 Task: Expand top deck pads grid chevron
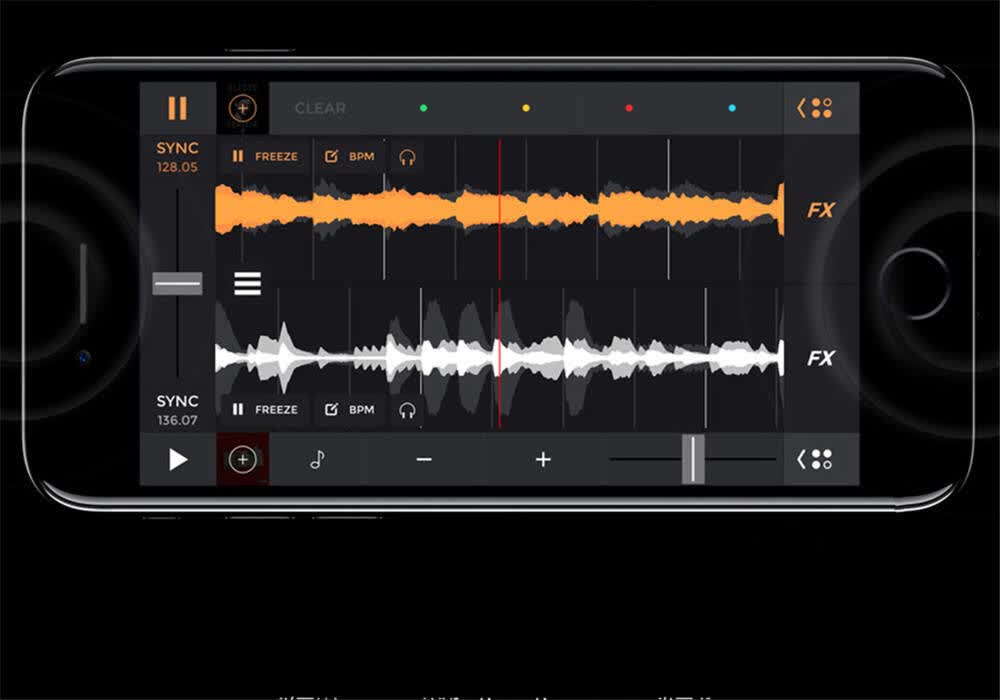click(x=815, y=108)
